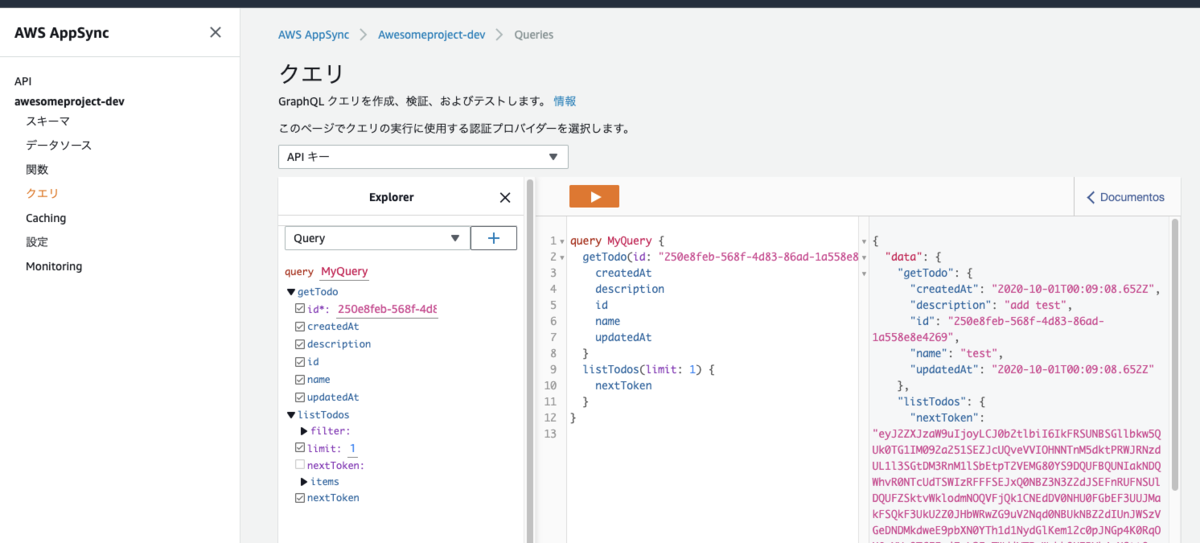Screen dimensions: 1200x543
Task: Click the AWS AppSync breadcrumb link
Action: pyautogui.click(x=314, y=34)
